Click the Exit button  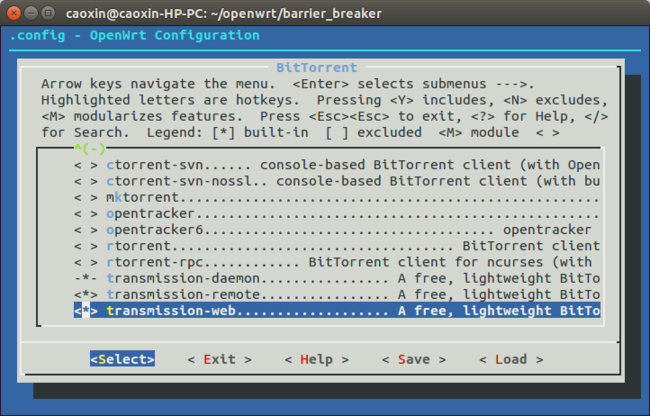point(219,359)
